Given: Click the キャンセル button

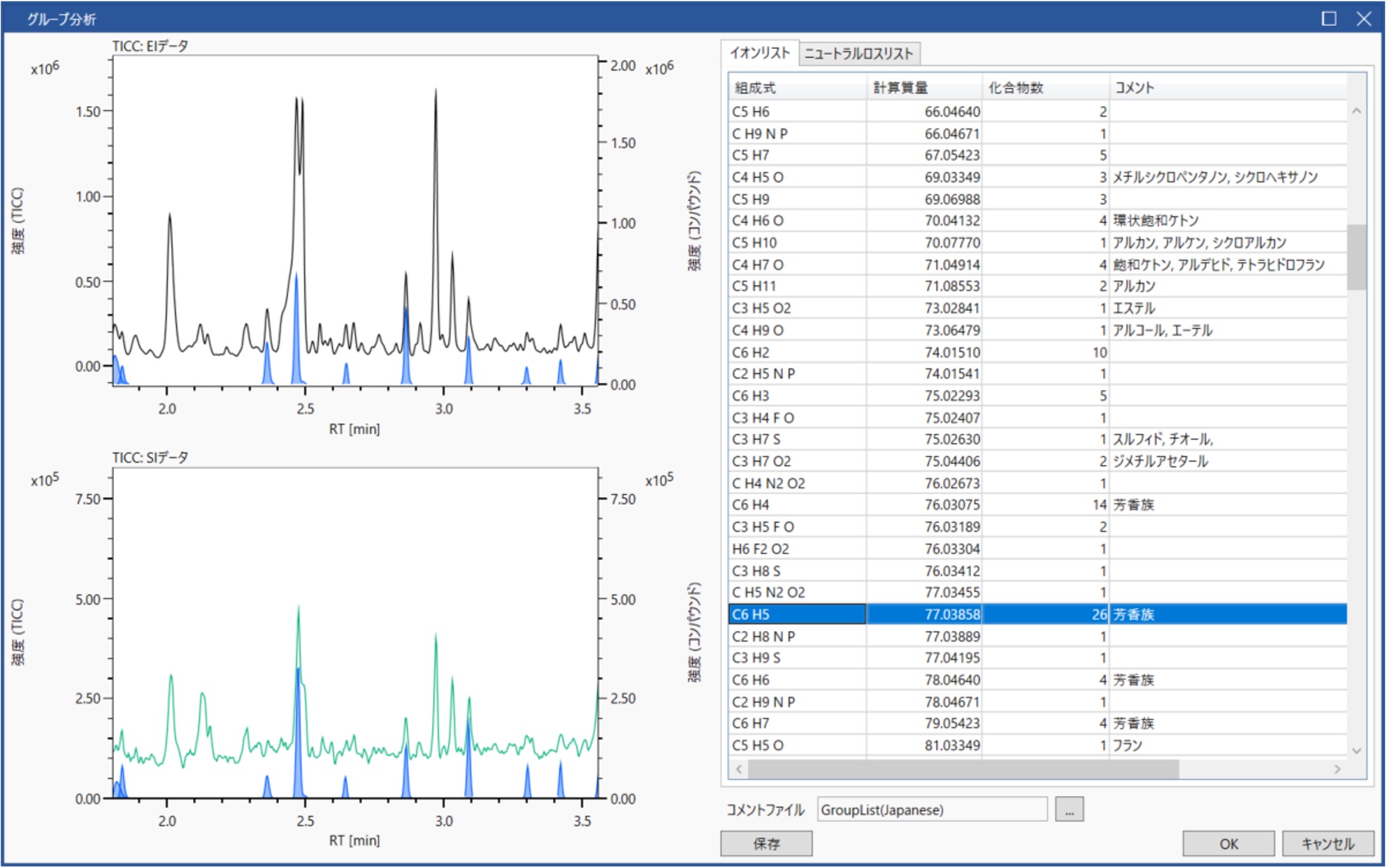Looking at the screenshot, I should pos(1328,844).
